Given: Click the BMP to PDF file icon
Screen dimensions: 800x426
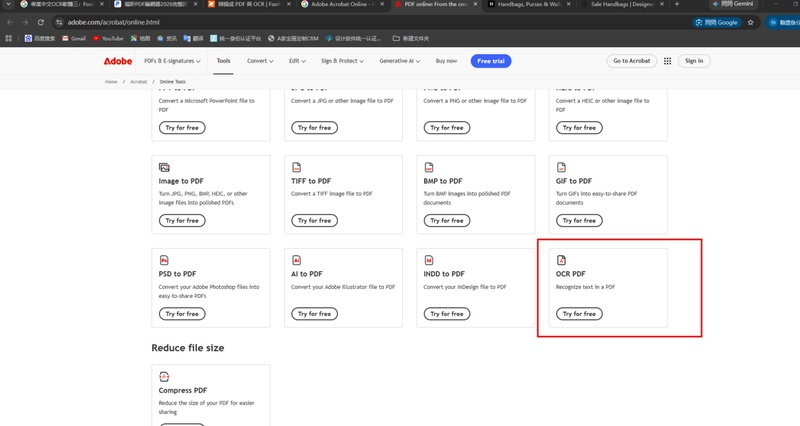Looking at the screenshot, I should 429,167.
